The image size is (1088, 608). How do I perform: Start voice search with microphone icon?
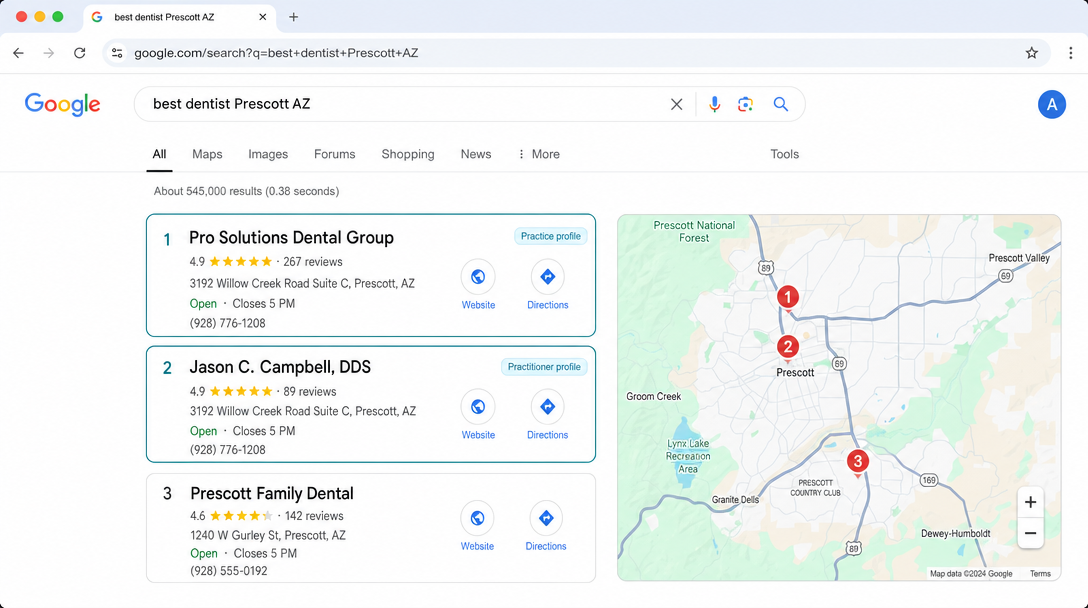(x=714, y=104)
